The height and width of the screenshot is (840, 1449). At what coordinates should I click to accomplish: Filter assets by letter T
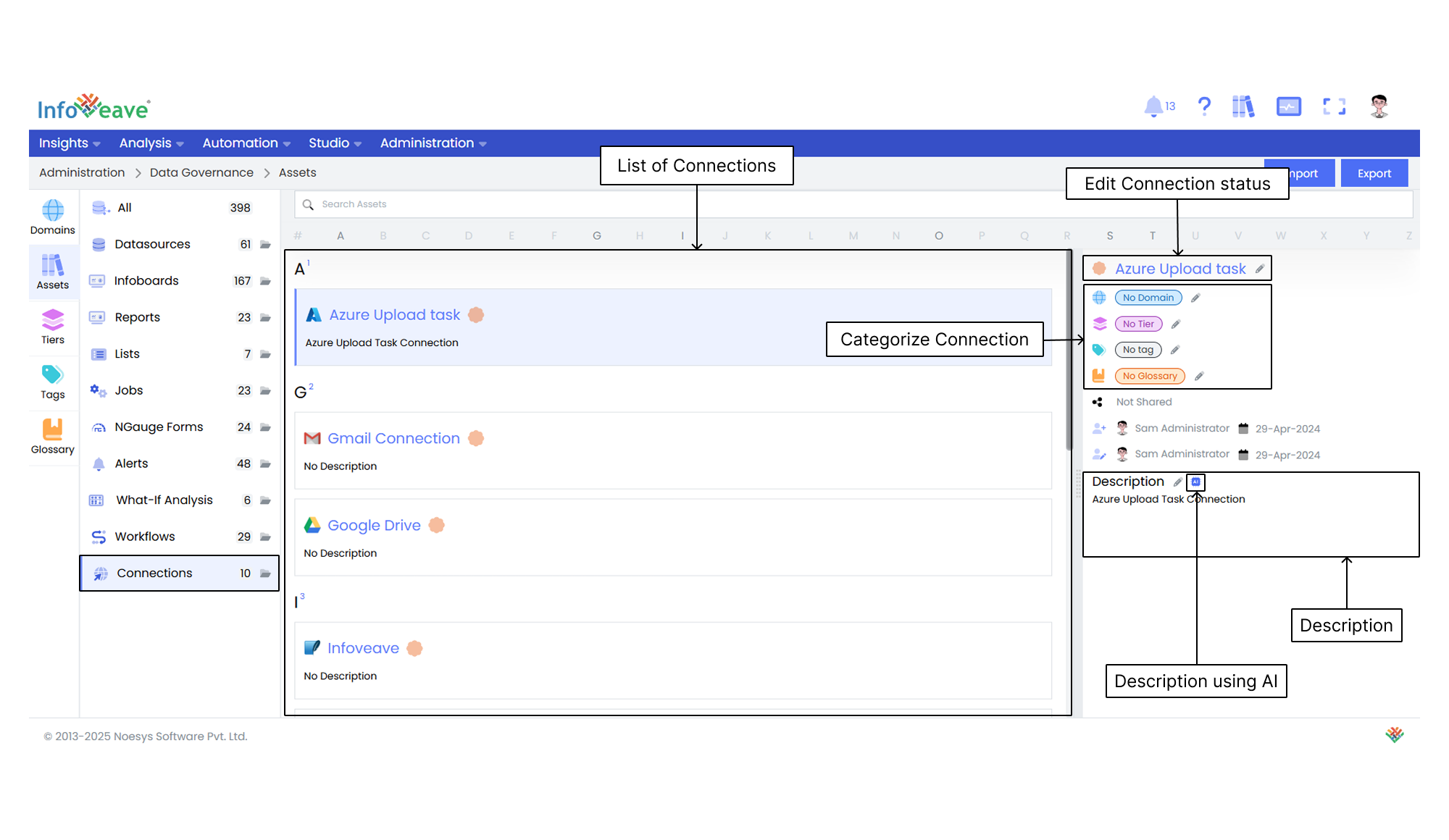(x=1153, y=235)
